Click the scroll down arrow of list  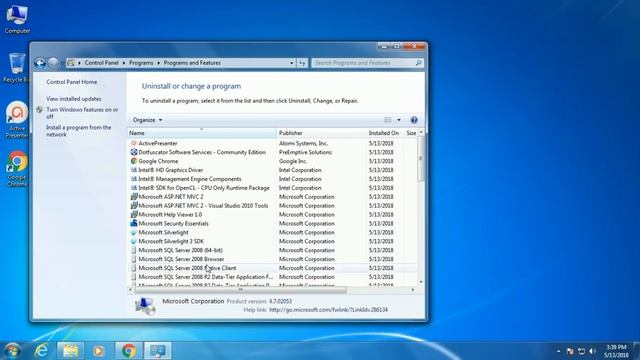tap(421, 282)
